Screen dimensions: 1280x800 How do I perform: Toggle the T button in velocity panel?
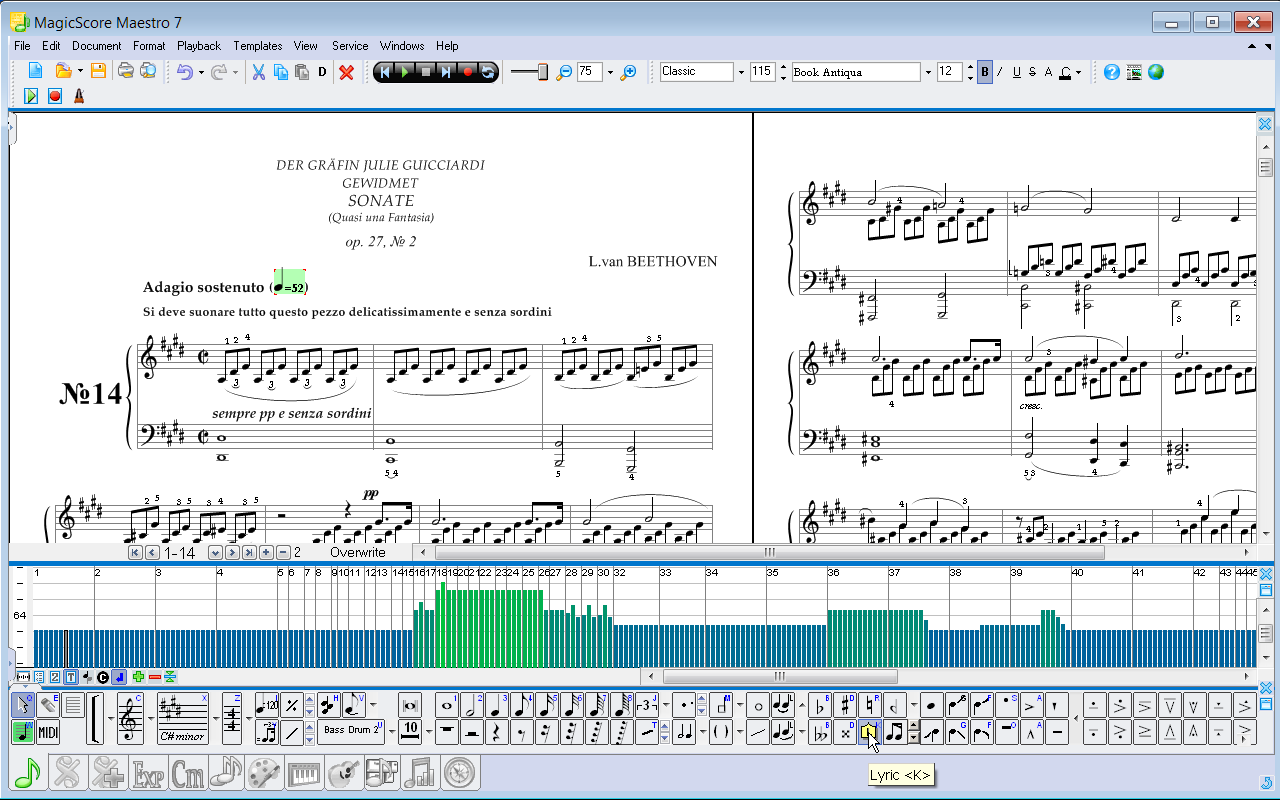click(71, 677)
